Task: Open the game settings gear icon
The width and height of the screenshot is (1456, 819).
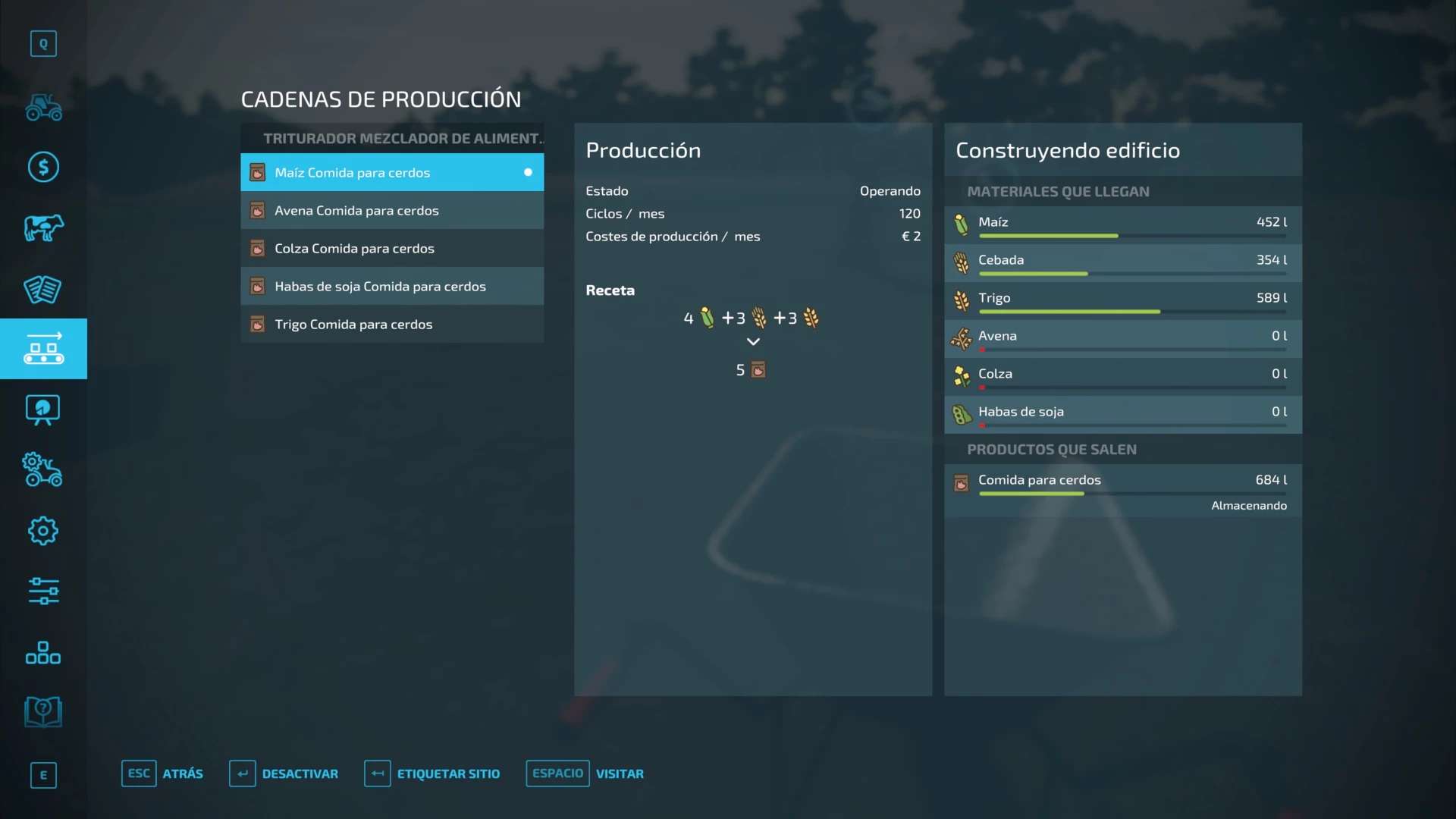Action: 43,531
